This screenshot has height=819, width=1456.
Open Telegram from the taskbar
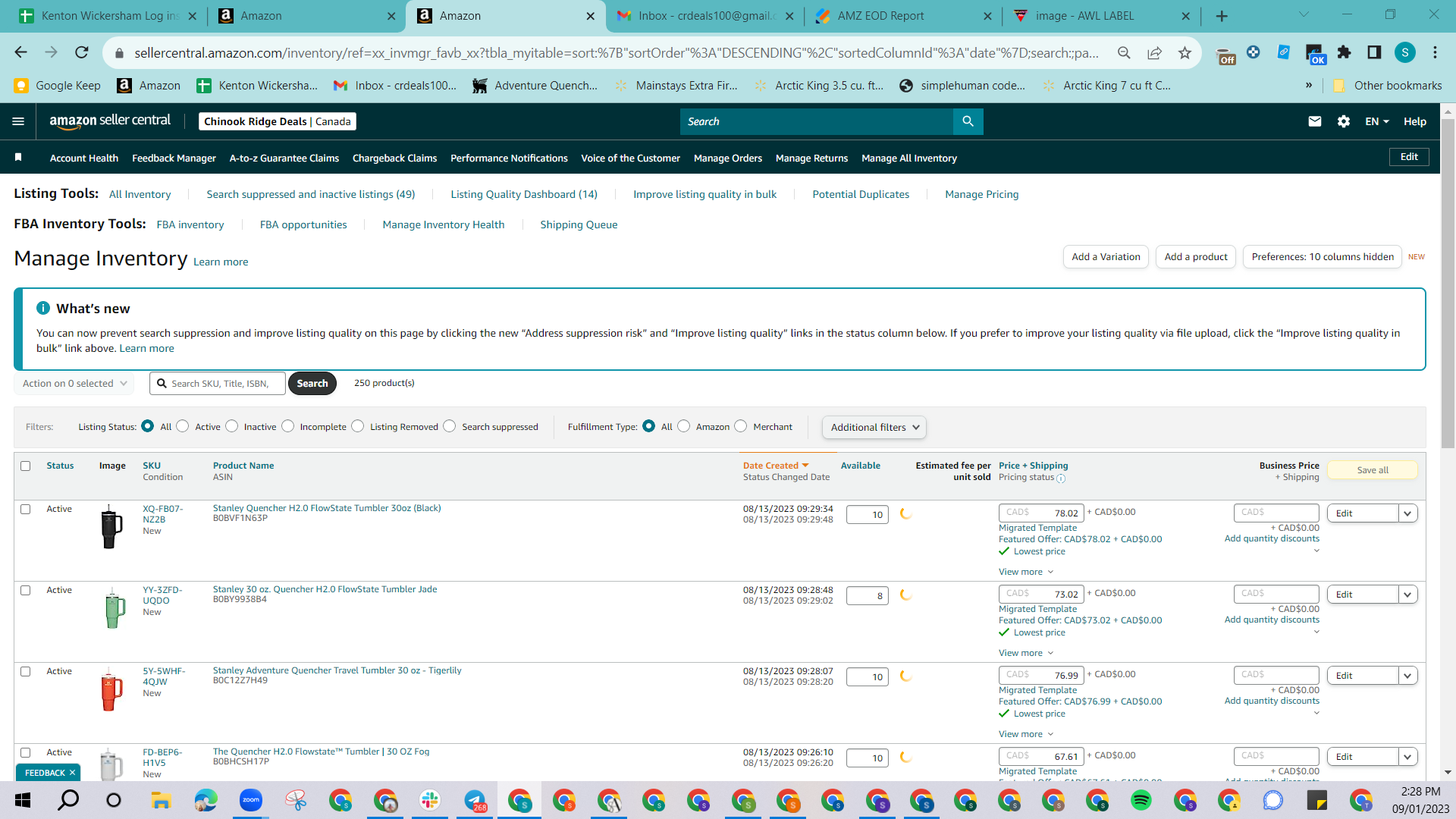[475, 800]
